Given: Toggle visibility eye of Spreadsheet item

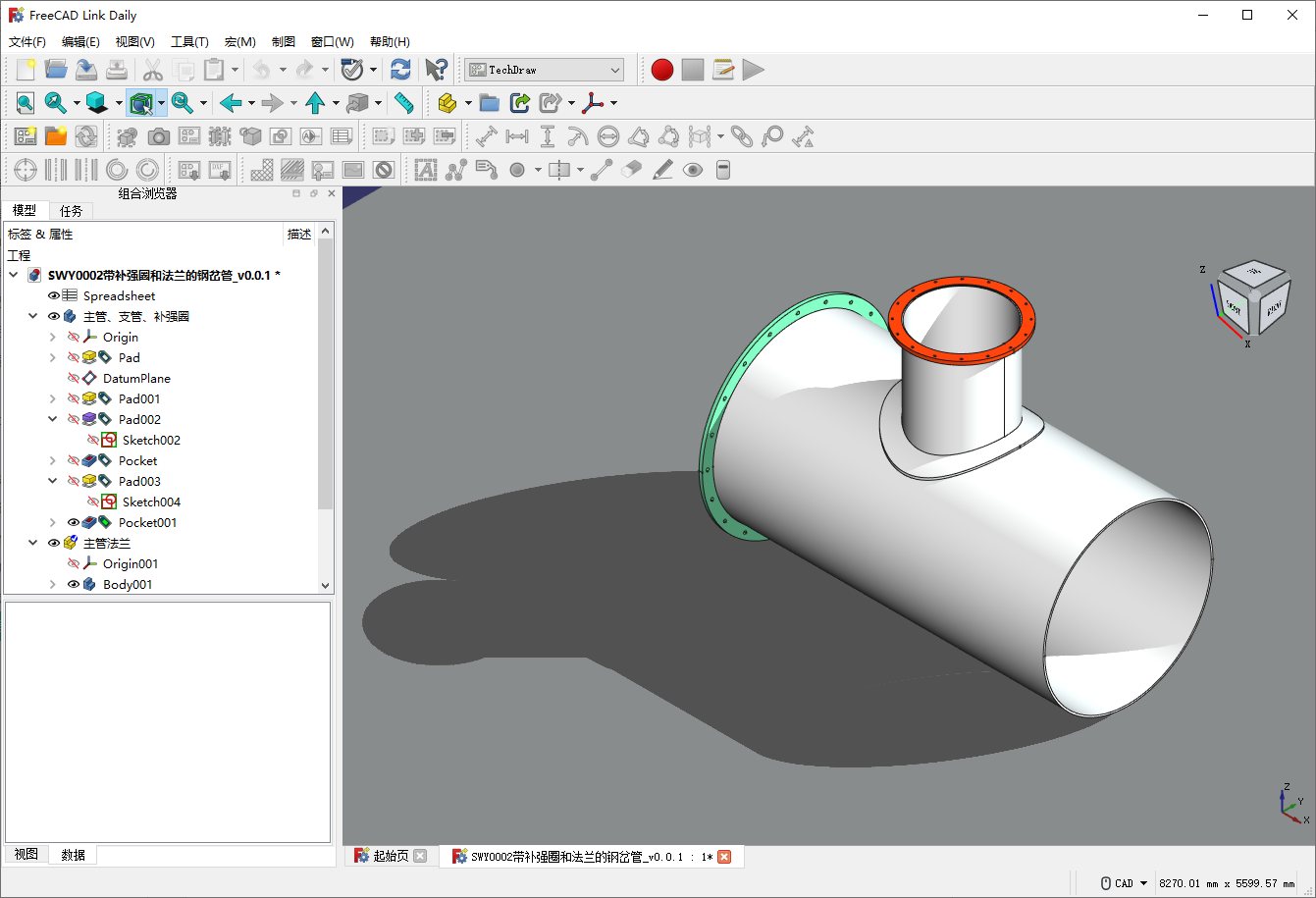Looking at the screenshot, I should click(54, 295).
